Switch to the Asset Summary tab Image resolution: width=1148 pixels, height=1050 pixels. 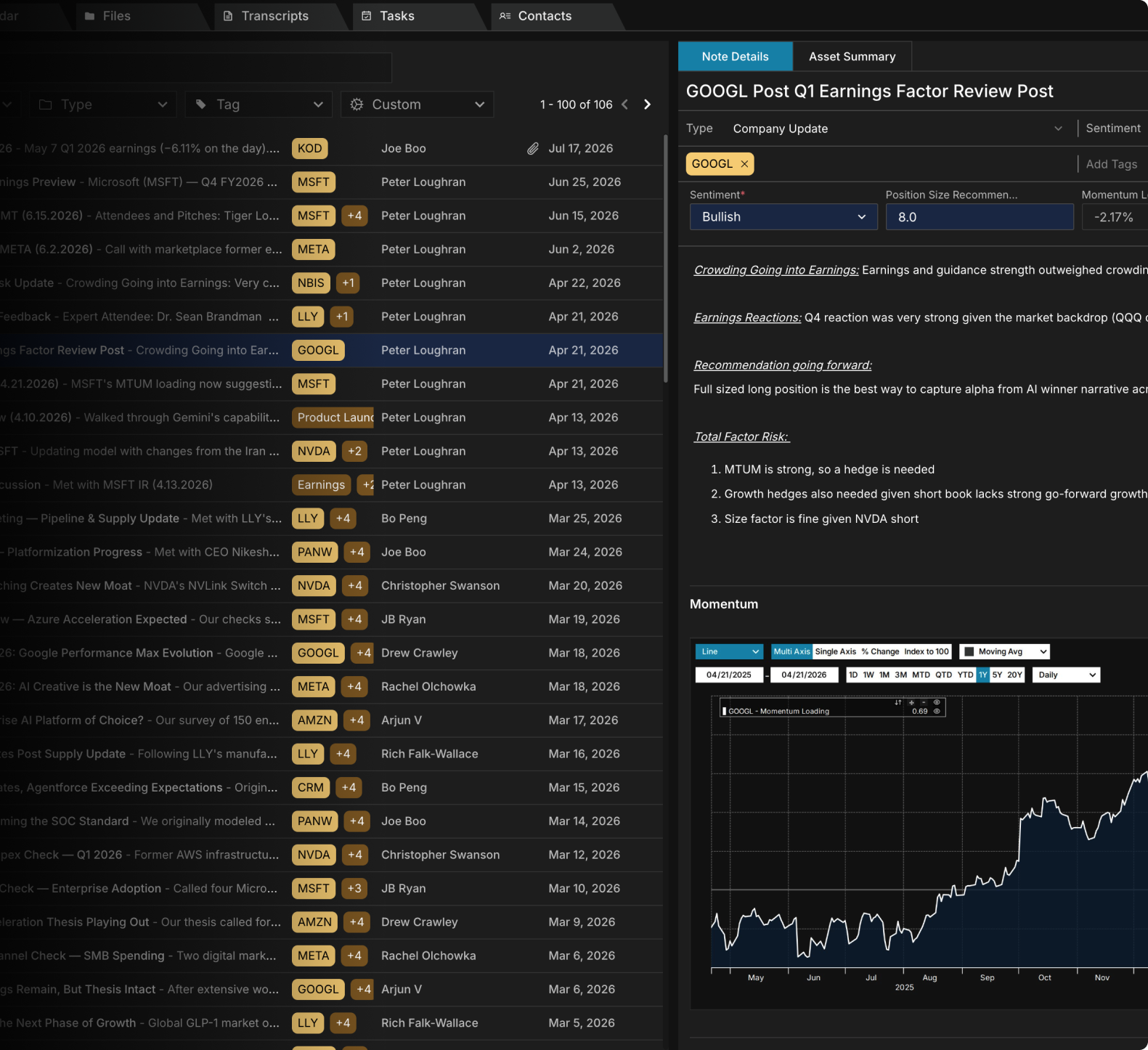coord(852,57)
